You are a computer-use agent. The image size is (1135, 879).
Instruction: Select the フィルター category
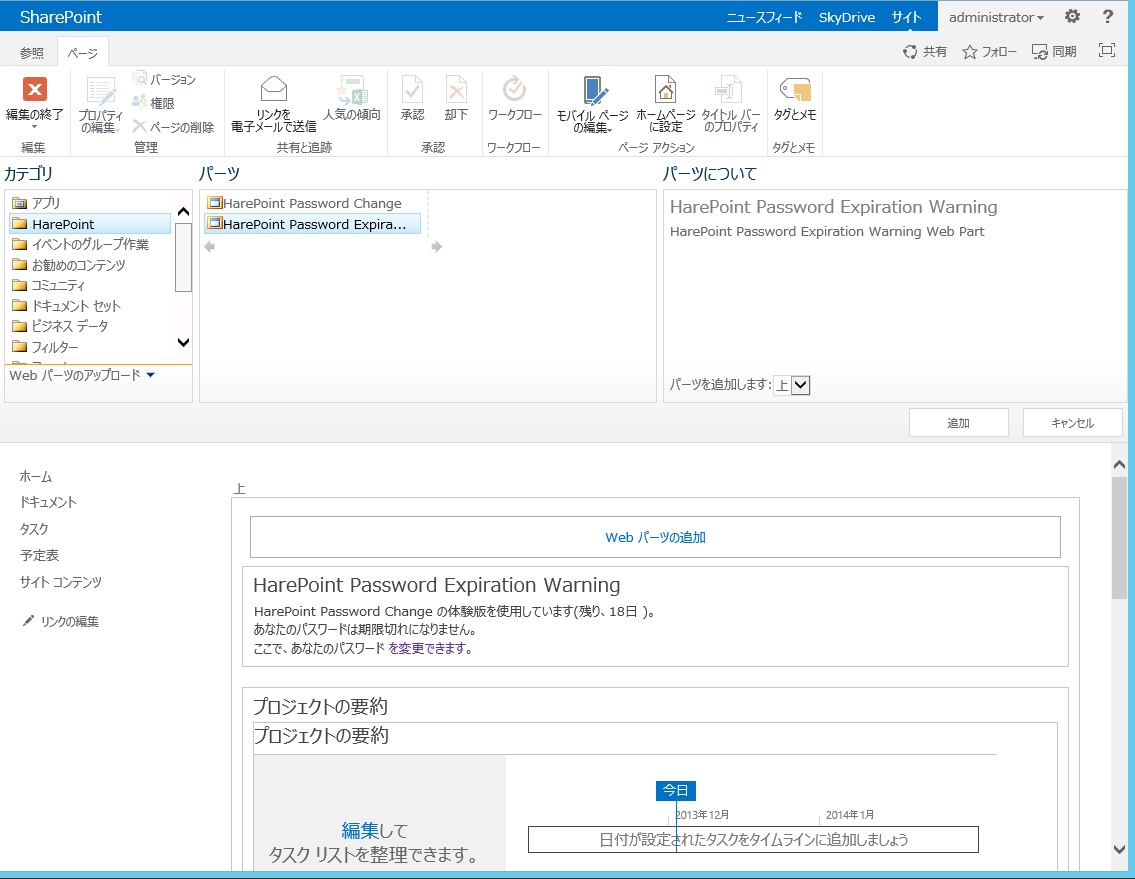(x=90, y=347)
